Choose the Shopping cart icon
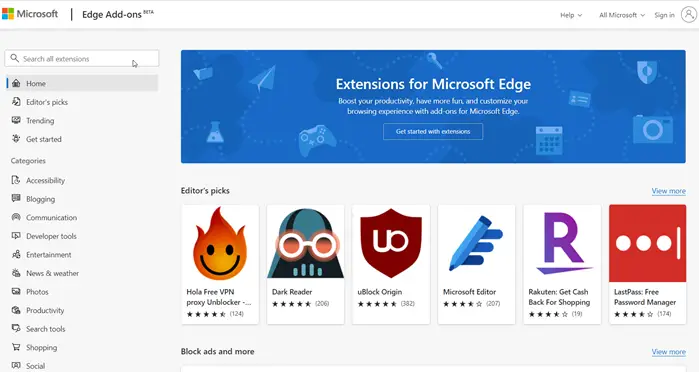The width and height of the screenshot is (699, 372). coord(16,347)
